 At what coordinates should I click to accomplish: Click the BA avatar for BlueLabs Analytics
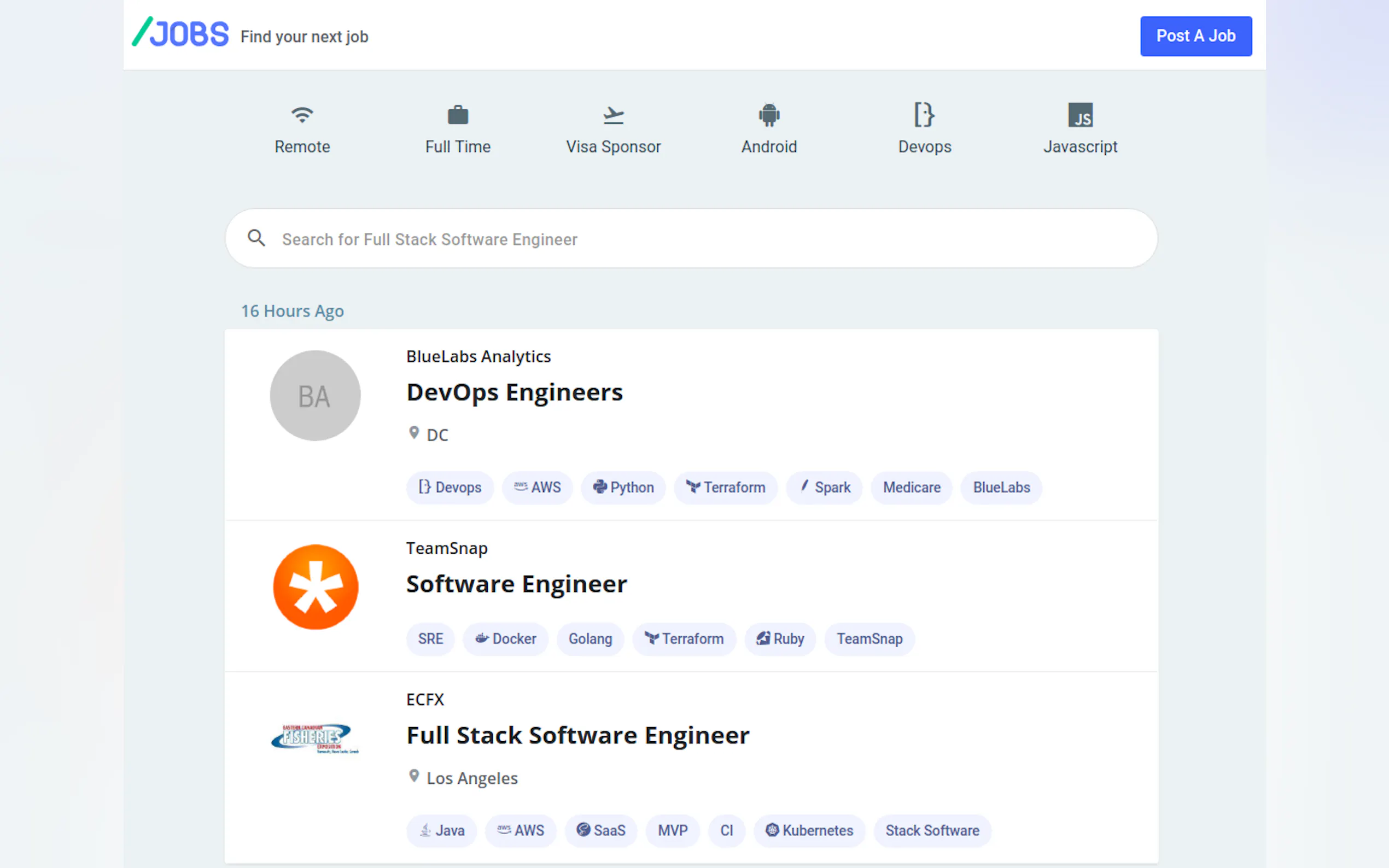[x=315, y=396]
